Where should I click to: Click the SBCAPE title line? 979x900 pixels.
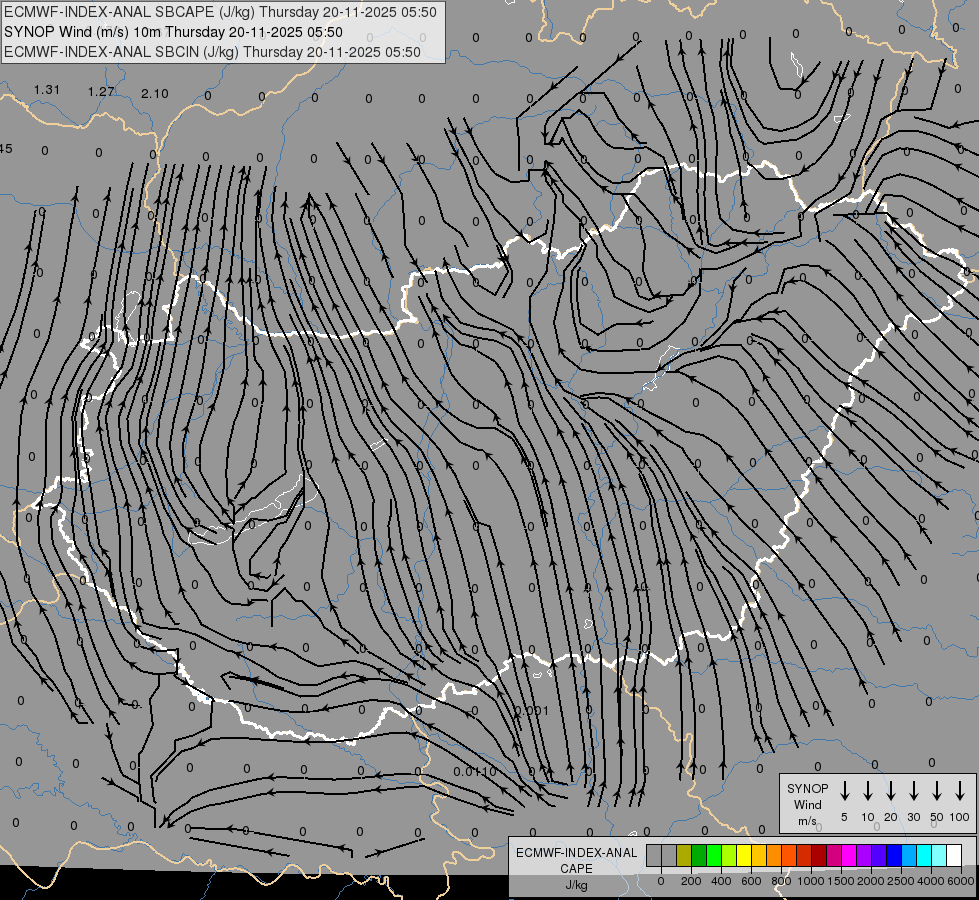click(x=220, y=12)
